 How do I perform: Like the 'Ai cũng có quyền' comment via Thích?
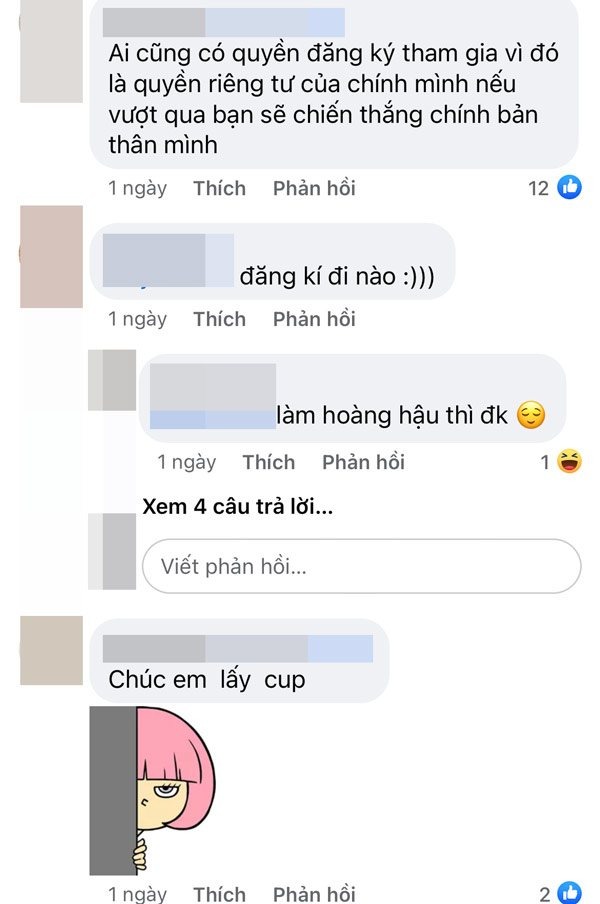click(220, 188)
